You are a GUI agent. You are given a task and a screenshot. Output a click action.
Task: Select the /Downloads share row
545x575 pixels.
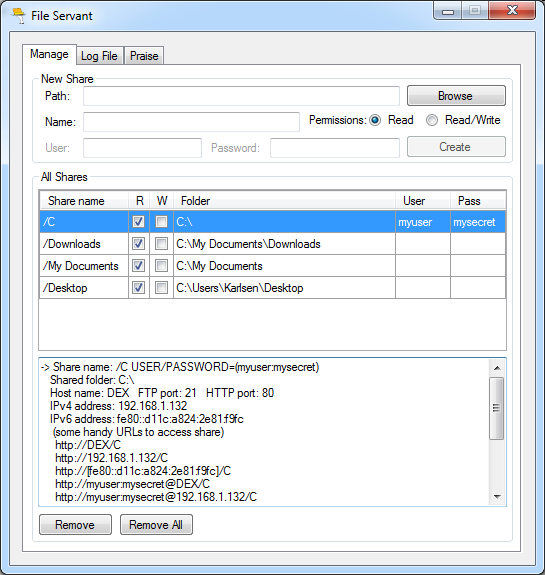[272, 244]
